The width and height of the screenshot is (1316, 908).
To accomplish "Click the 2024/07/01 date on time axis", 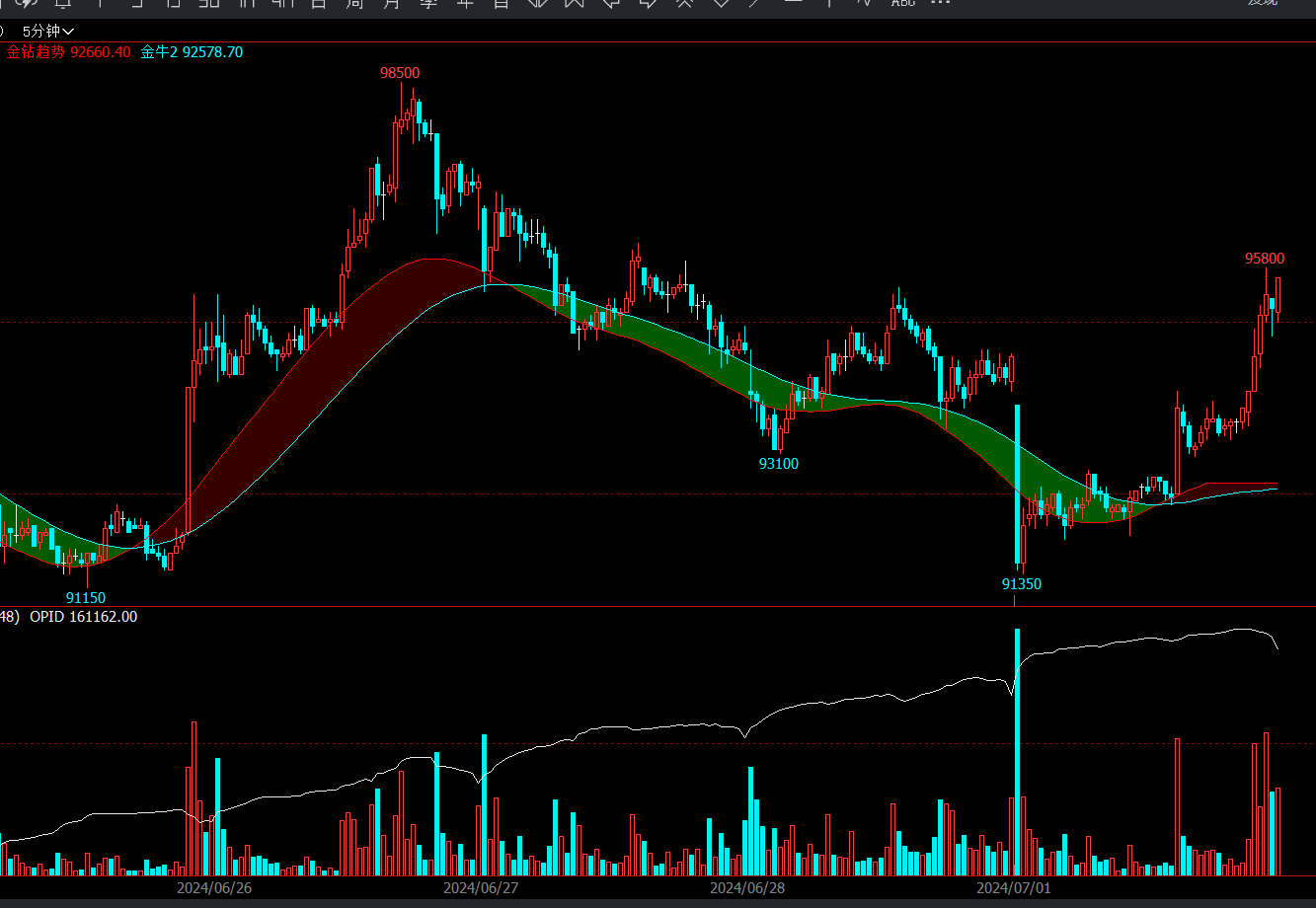I will (x=1014, y=888).
